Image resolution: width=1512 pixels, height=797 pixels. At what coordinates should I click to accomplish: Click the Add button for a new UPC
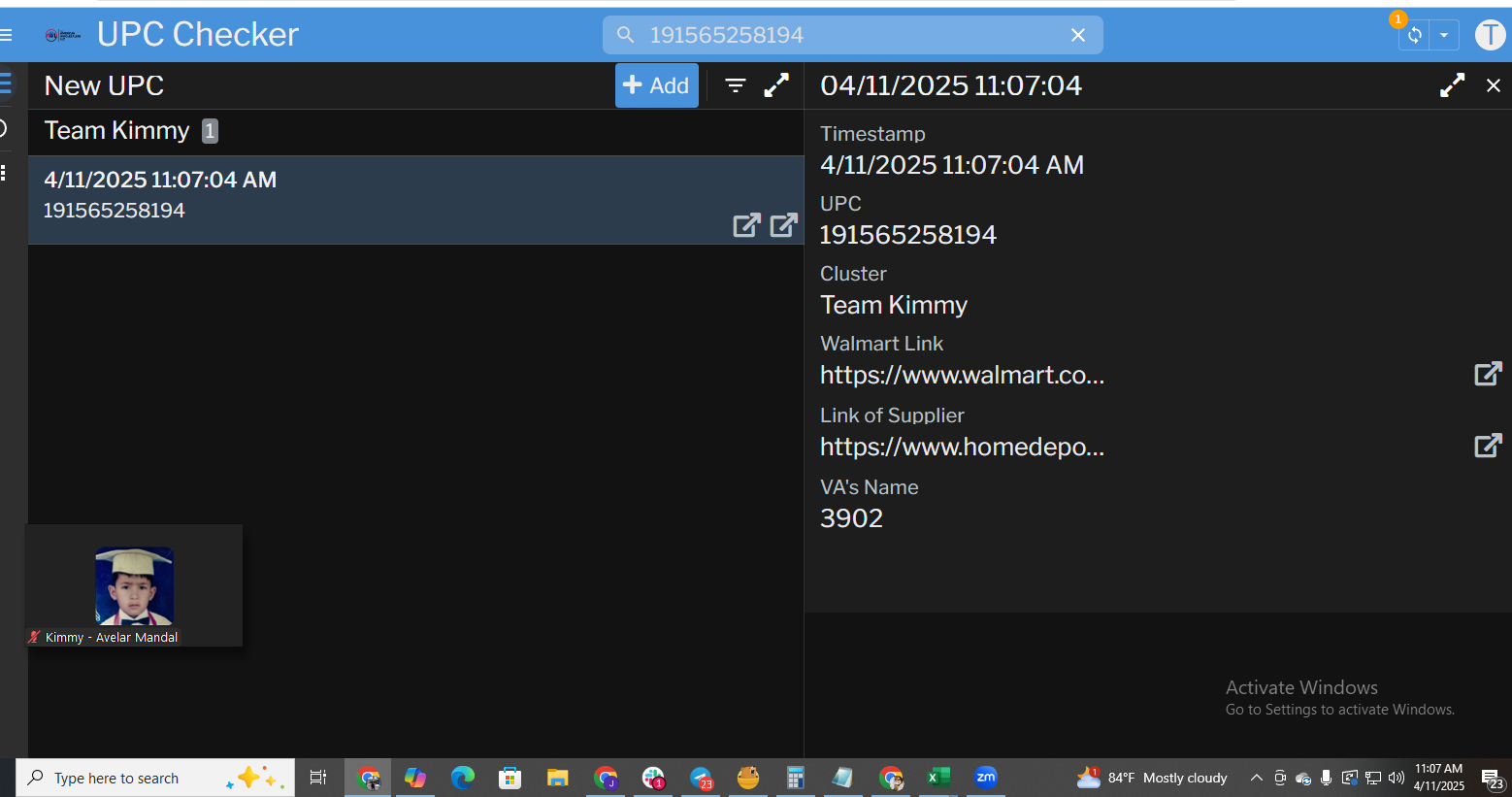[x=656, y=85]
